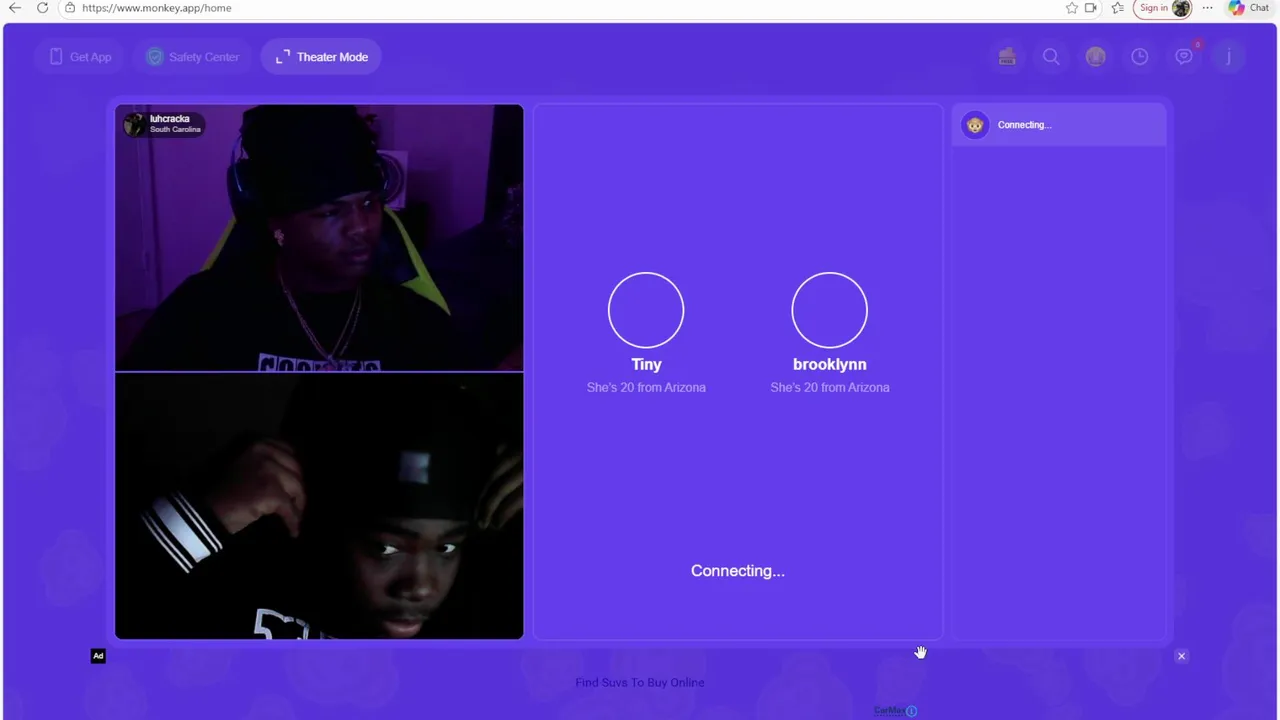Open the Copilot Chat button
The height and width of the screenshot is (720, 1280).
[x=1249, y=8]
